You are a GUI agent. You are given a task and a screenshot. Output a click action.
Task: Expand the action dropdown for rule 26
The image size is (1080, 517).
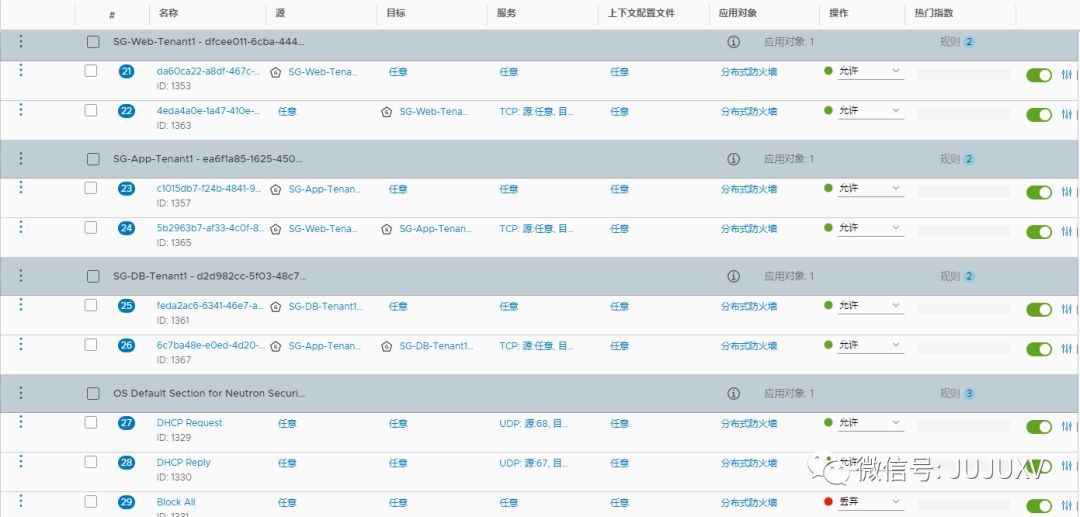(x=869, y=345)
